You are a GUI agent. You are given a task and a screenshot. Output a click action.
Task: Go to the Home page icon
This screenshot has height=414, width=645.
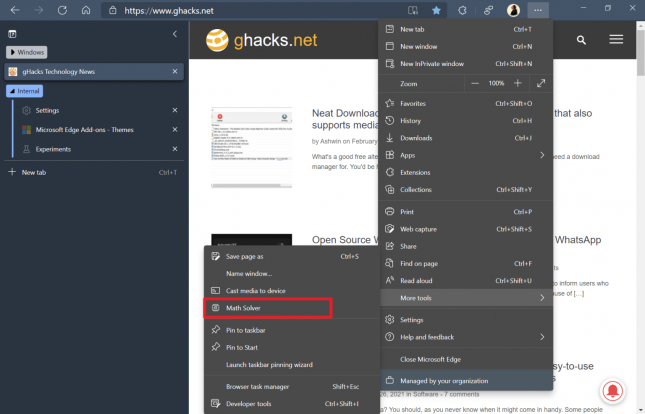tap(86, 10)
